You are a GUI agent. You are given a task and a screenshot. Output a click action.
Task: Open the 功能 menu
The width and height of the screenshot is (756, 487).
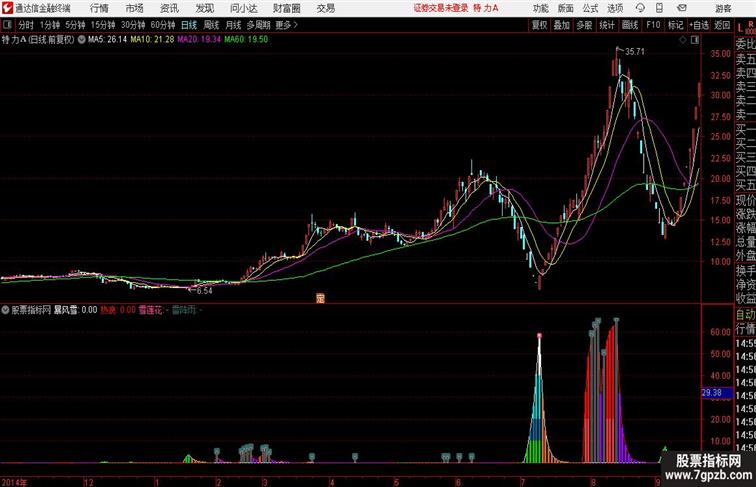coord(540,8)
